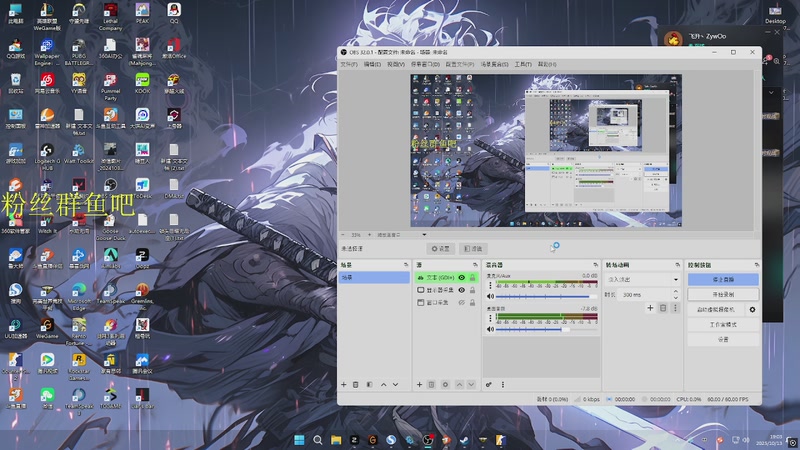This screenshot has width=800, height=450.
Task: Open the 帮助(H) menu
Action: (547, 64)
